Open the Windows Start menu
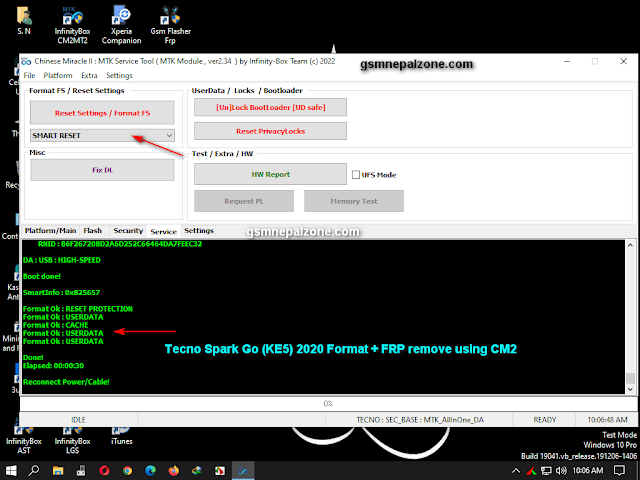This screenshot has width=640, height=480. pyautogui.click(x=11, y=471)
